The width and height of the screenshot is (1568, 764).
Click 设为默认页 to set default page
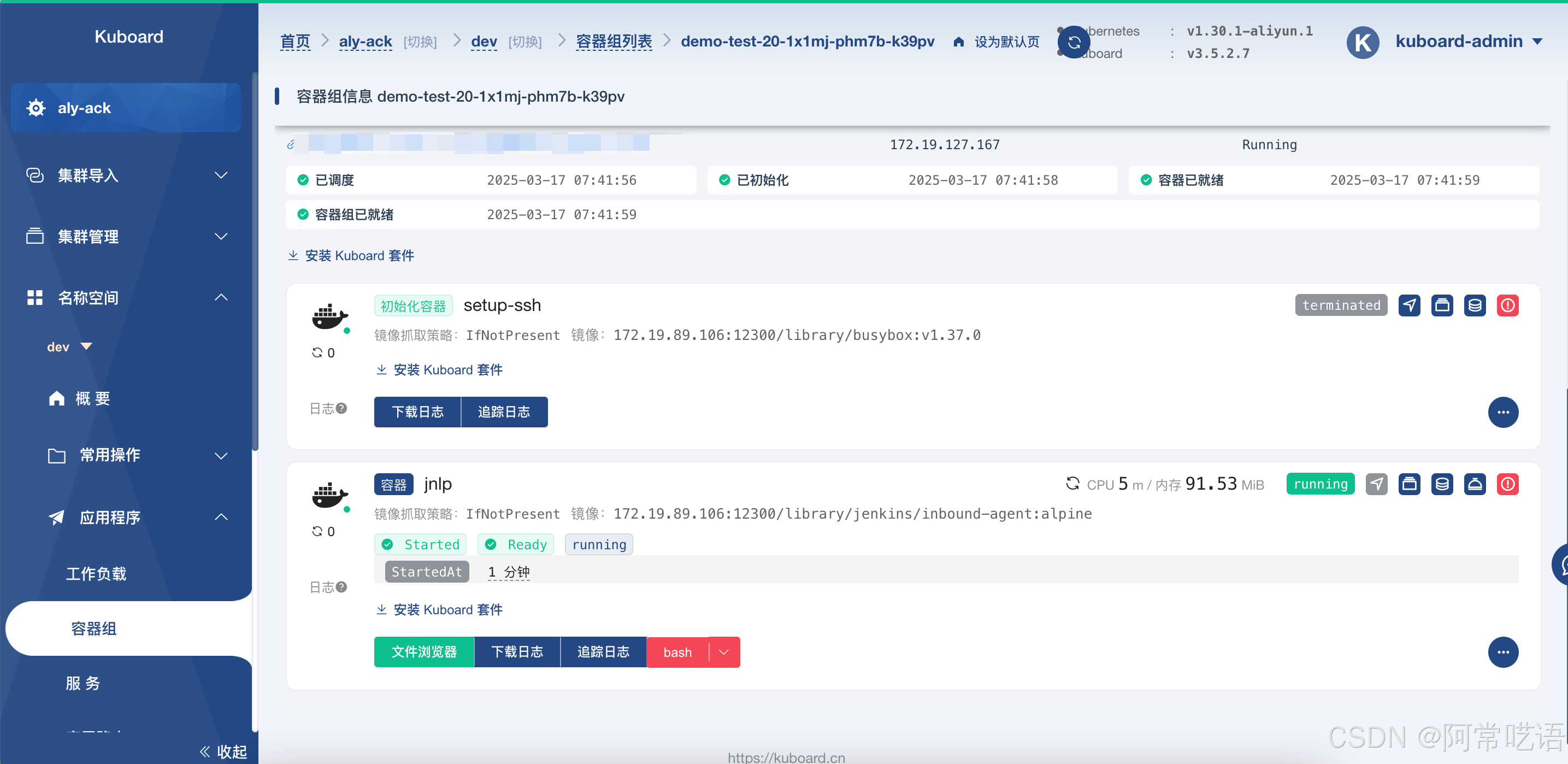tap(1006, 42)
